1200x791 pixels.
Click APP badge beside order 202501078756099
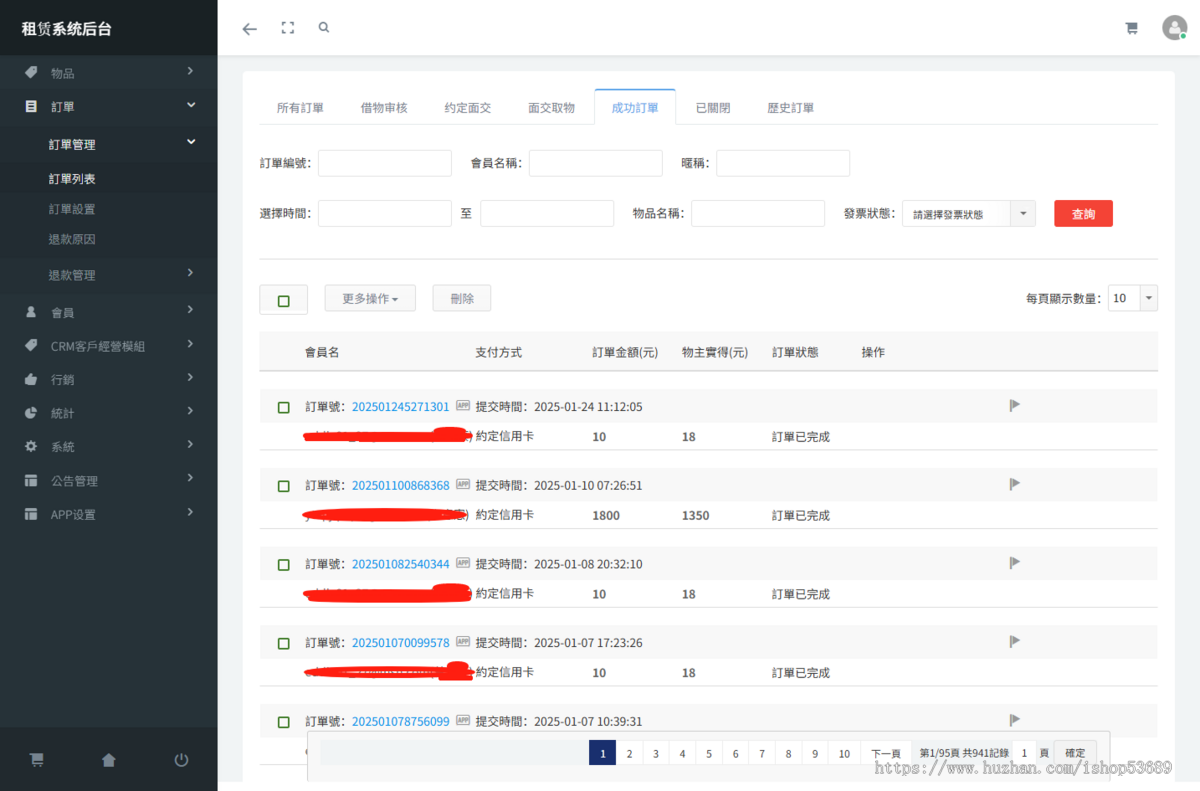[x=463, y=720]
